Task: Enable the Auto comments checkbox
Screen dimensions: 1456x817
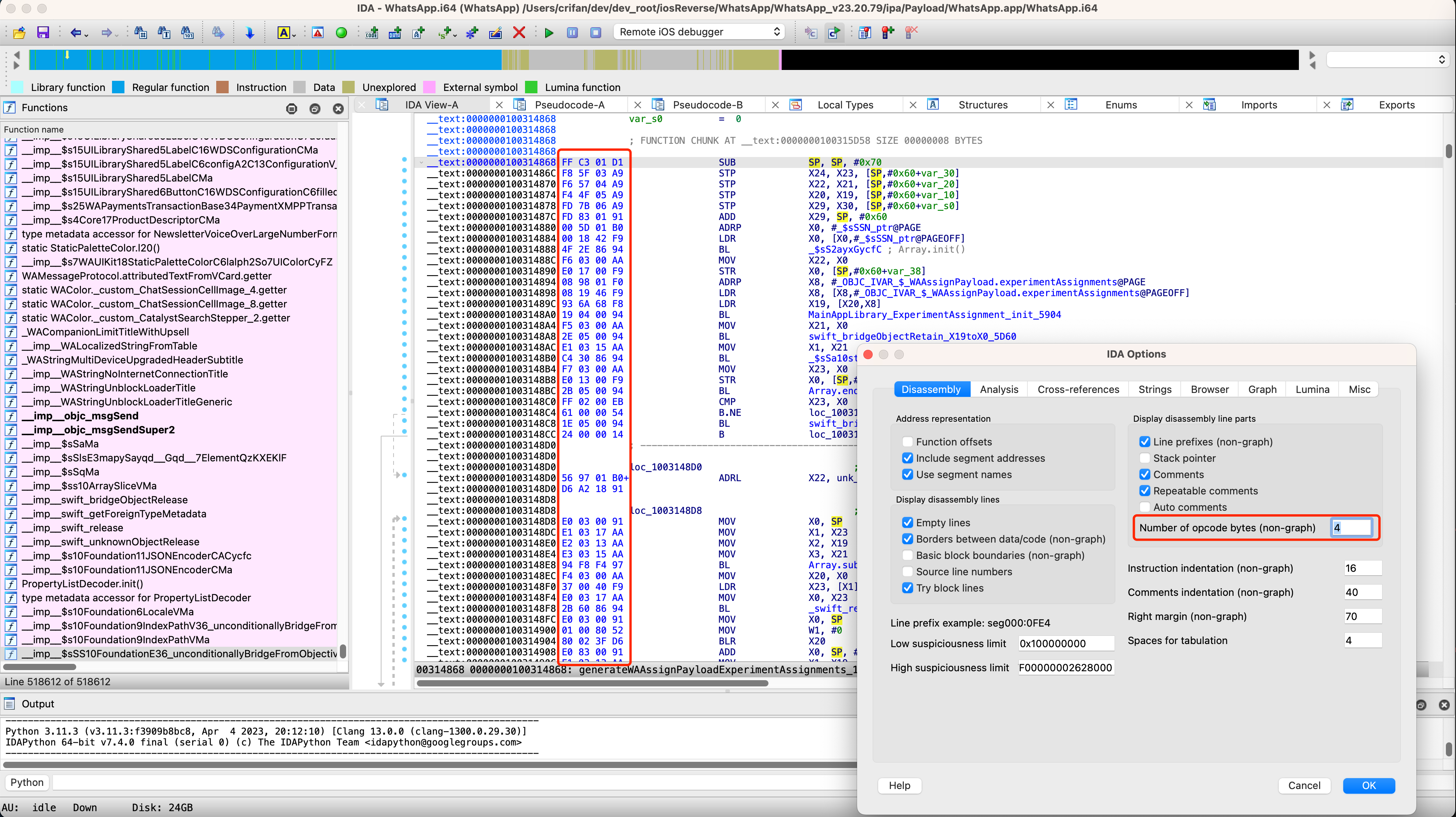Action: [1144, 507]
